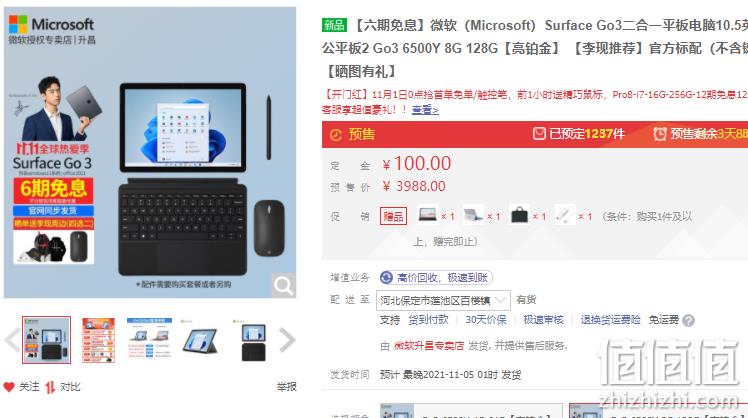The width and height of the screenshot is (748, 418).
Task: Click the 高价回收 recycle icon
Action: pyautogui.click(x=386, y=277)
